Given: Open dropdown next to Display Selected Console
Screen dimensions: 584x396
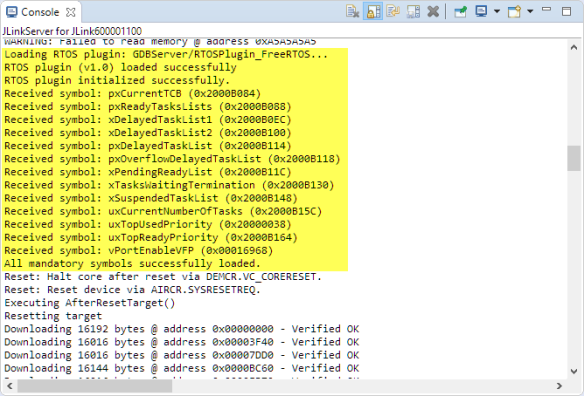Looking at the screenshot, I should (497, 11).
